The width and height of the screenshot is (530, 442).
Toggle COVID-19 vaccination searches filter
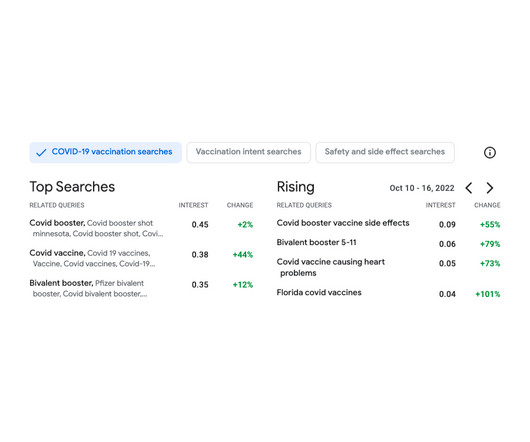[x=105, y=152]
